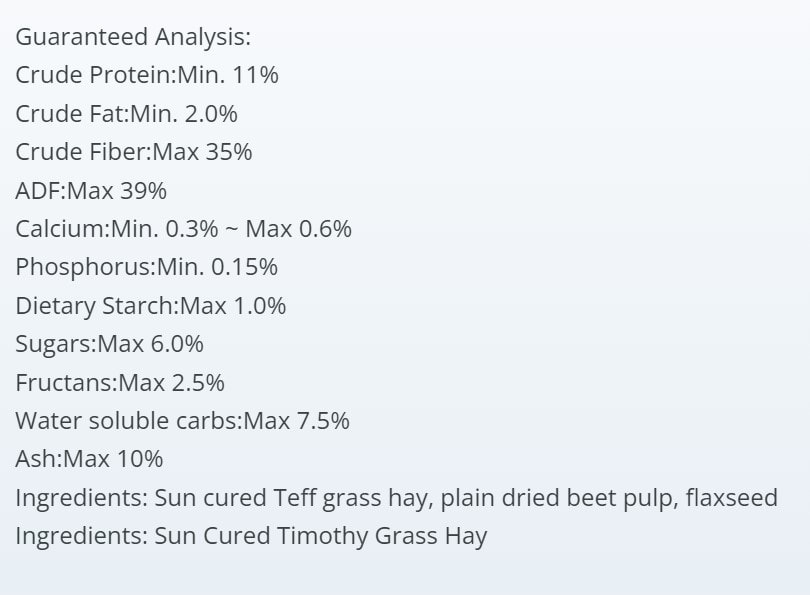
Task: Click the Ash Max 10% line
Action: [89, 459]
